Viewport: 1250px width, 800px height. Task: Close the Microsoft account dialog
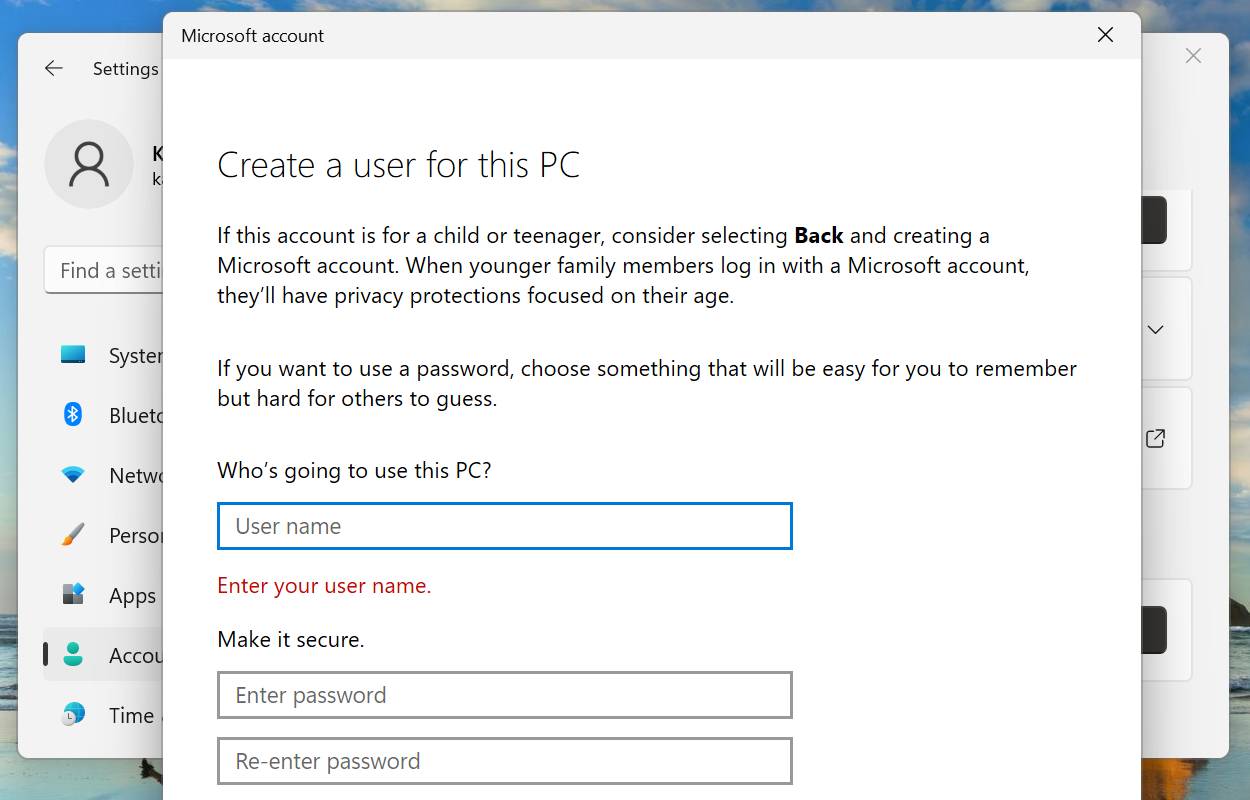pos(1105,35)
